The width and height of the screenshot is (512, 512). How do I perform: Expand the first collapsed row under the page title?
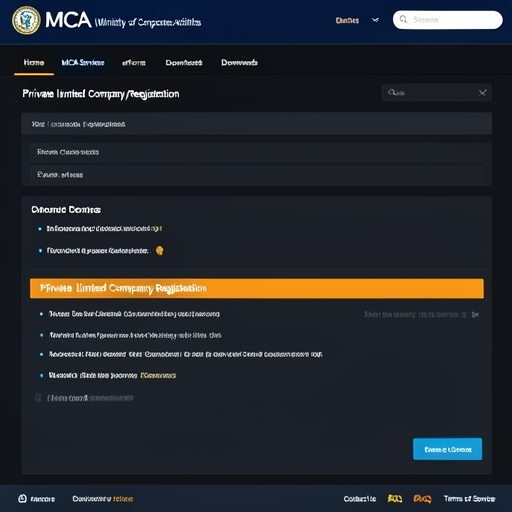[x=256, y=124]
